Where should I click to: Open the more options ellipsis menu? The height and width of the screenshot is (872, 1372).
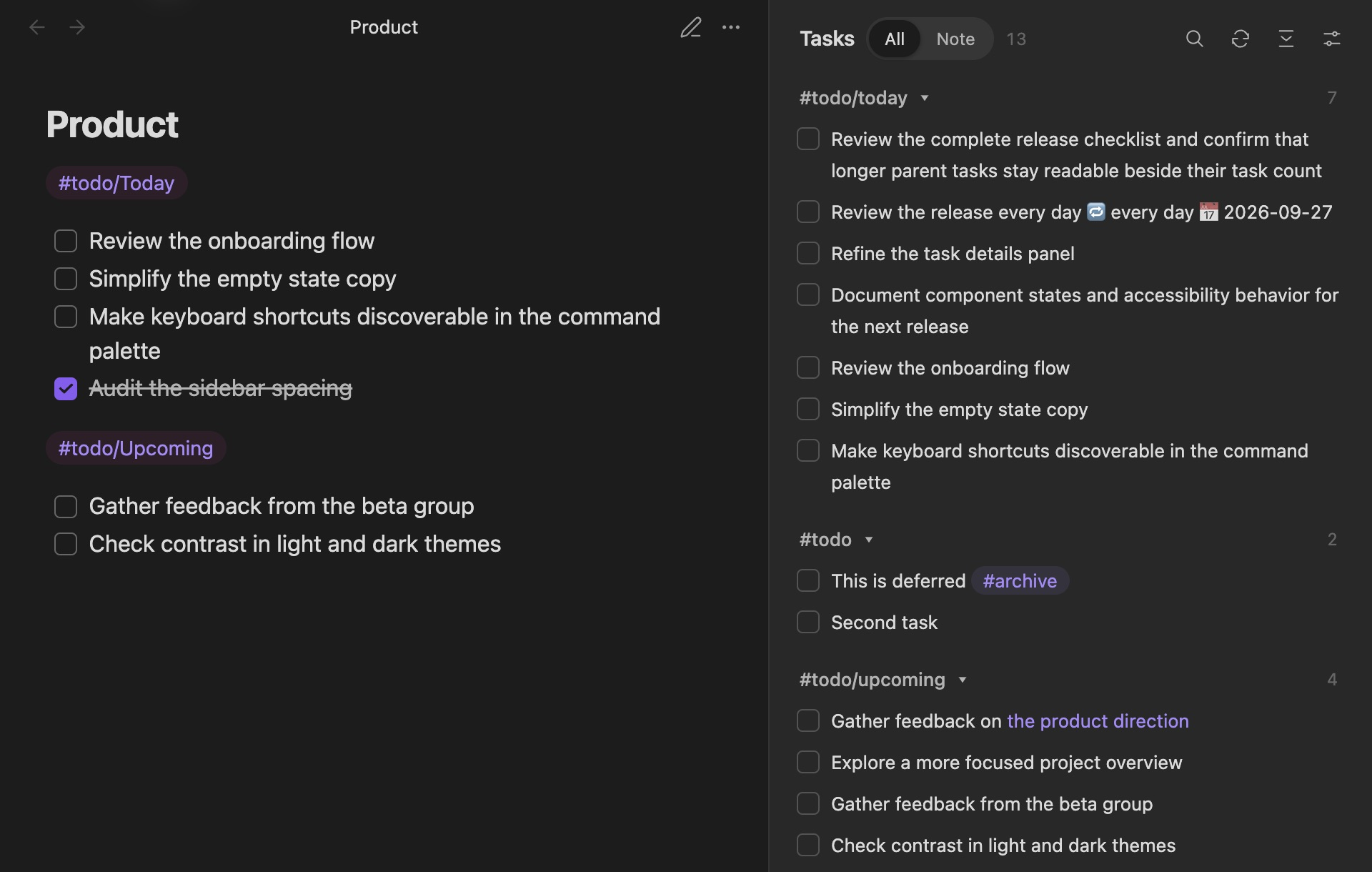(x=731, y=27)
